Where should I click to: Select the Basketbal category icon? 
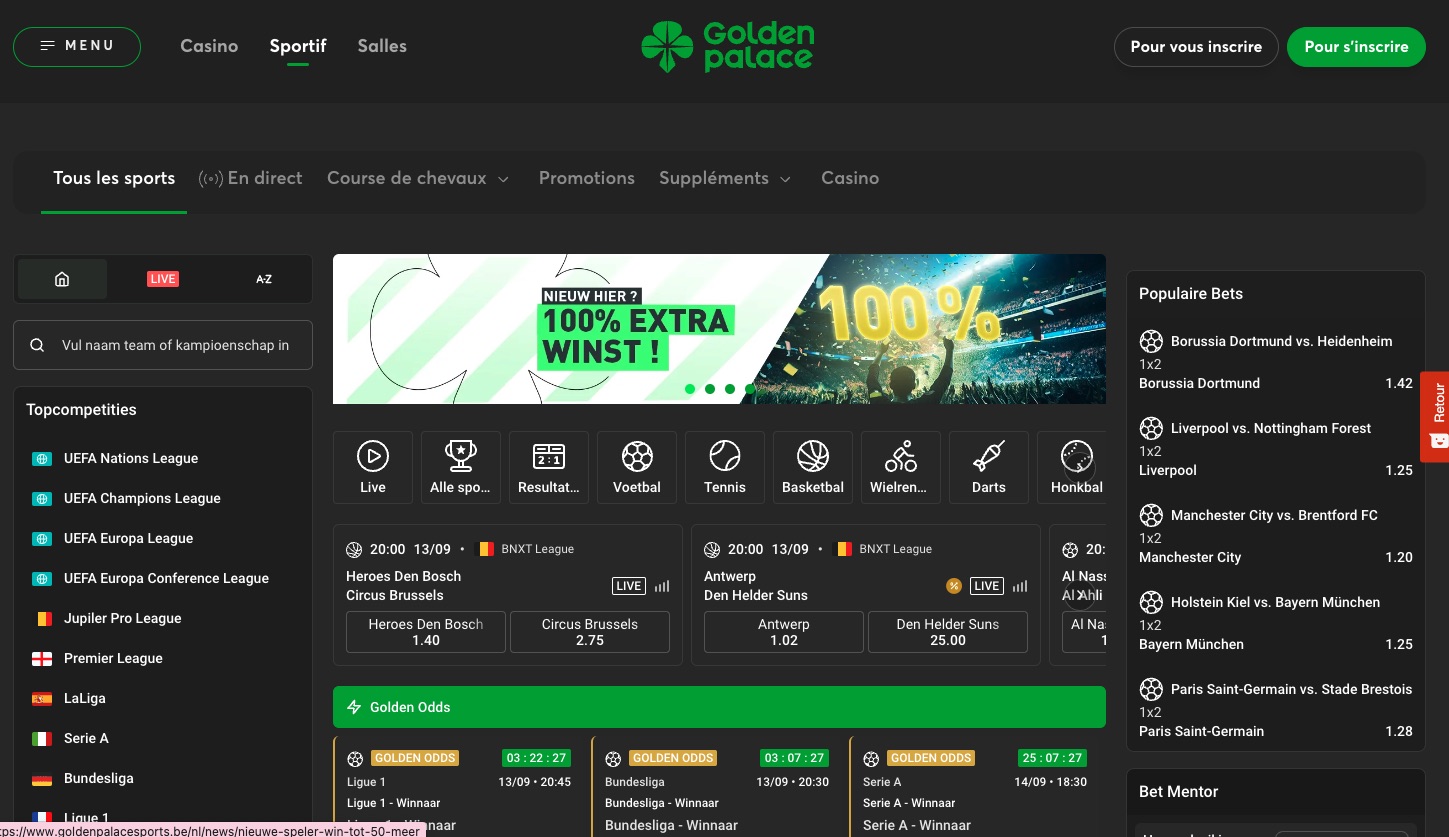[813, 467]
